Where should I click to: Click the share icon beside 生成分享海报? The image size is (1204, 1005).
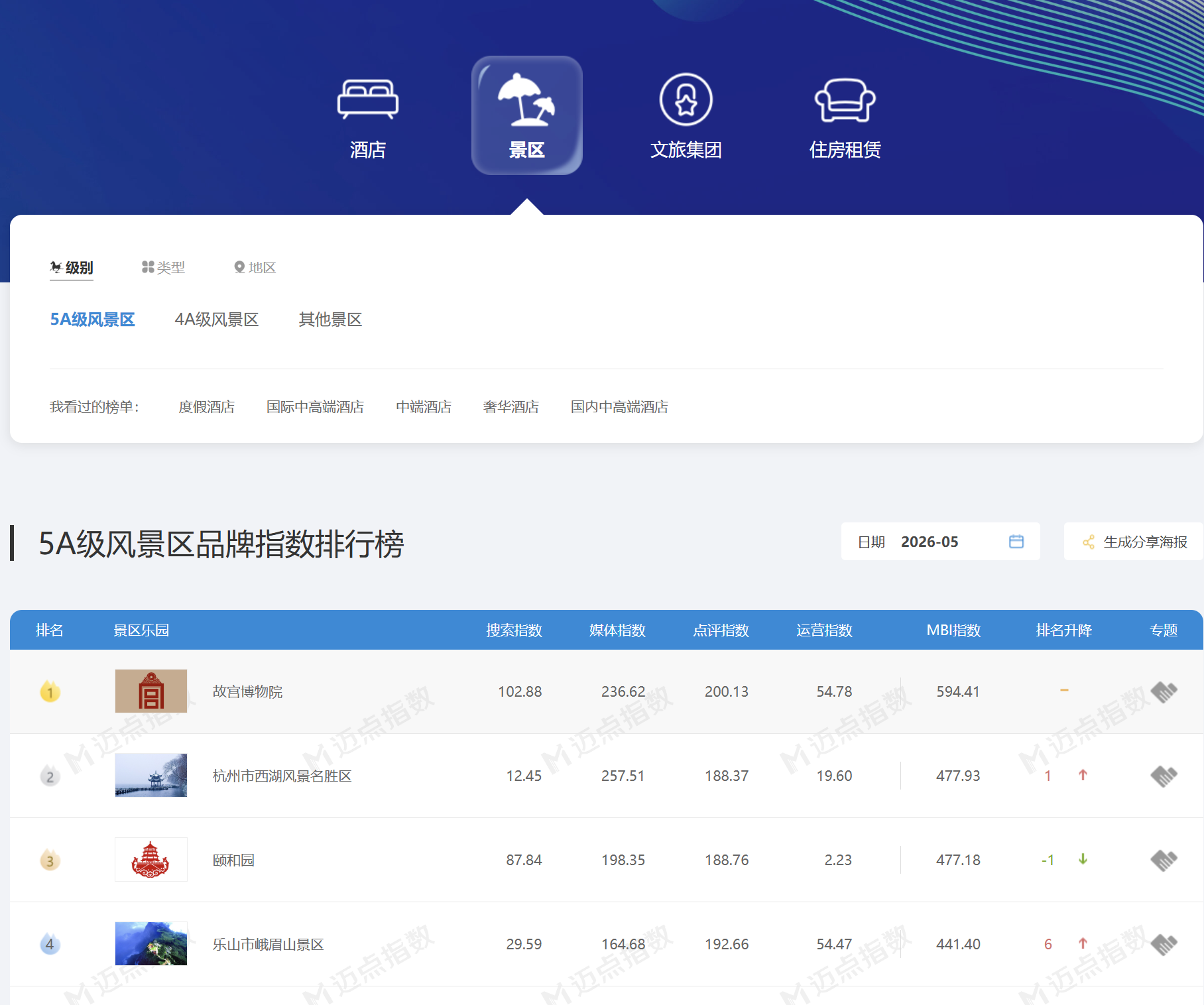pyautogui.click(x=1089, y=542)
